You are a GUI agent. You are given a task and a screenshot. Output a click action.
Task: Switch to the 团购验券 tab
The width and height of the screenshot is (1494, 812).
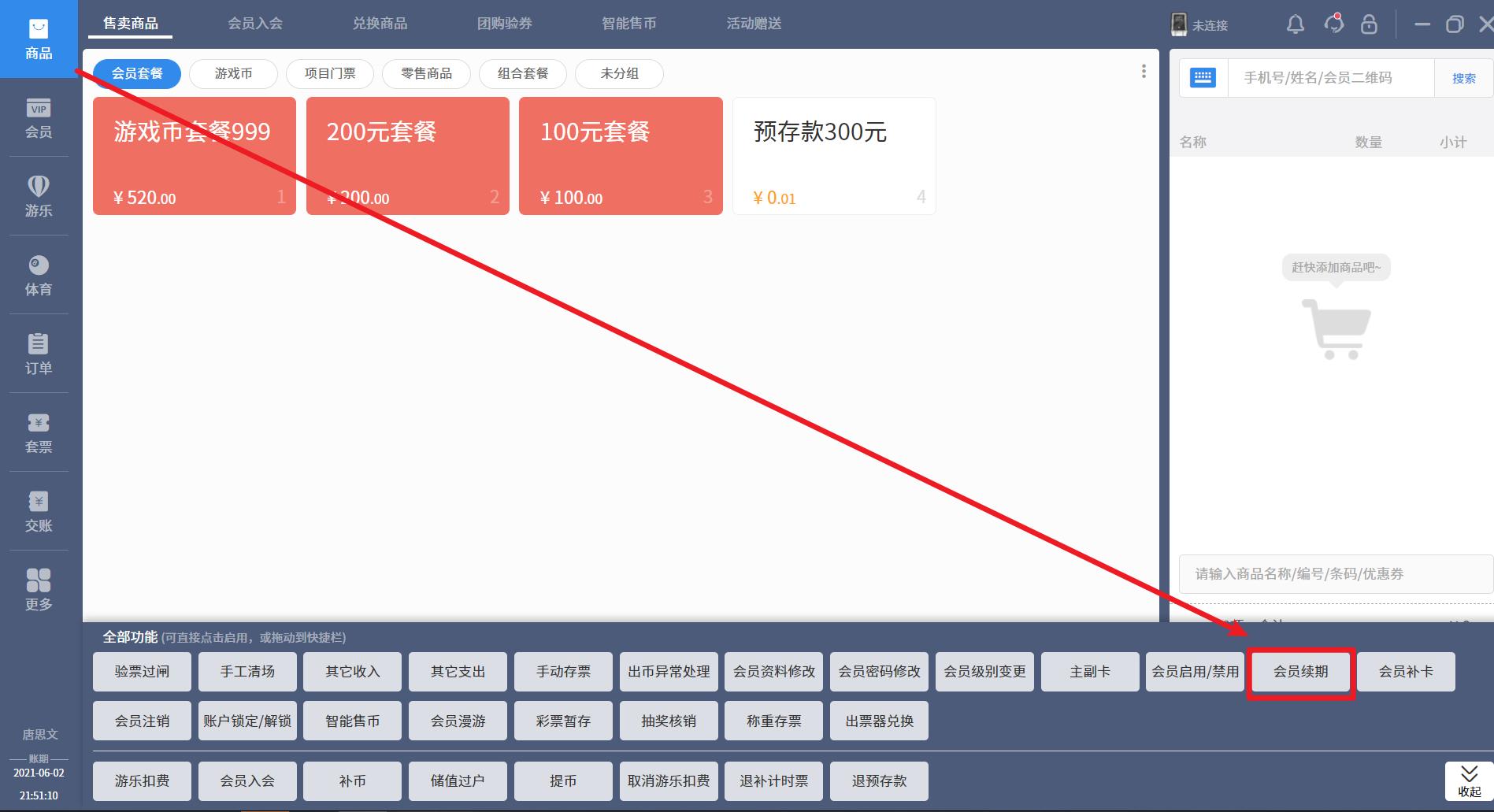505,24
